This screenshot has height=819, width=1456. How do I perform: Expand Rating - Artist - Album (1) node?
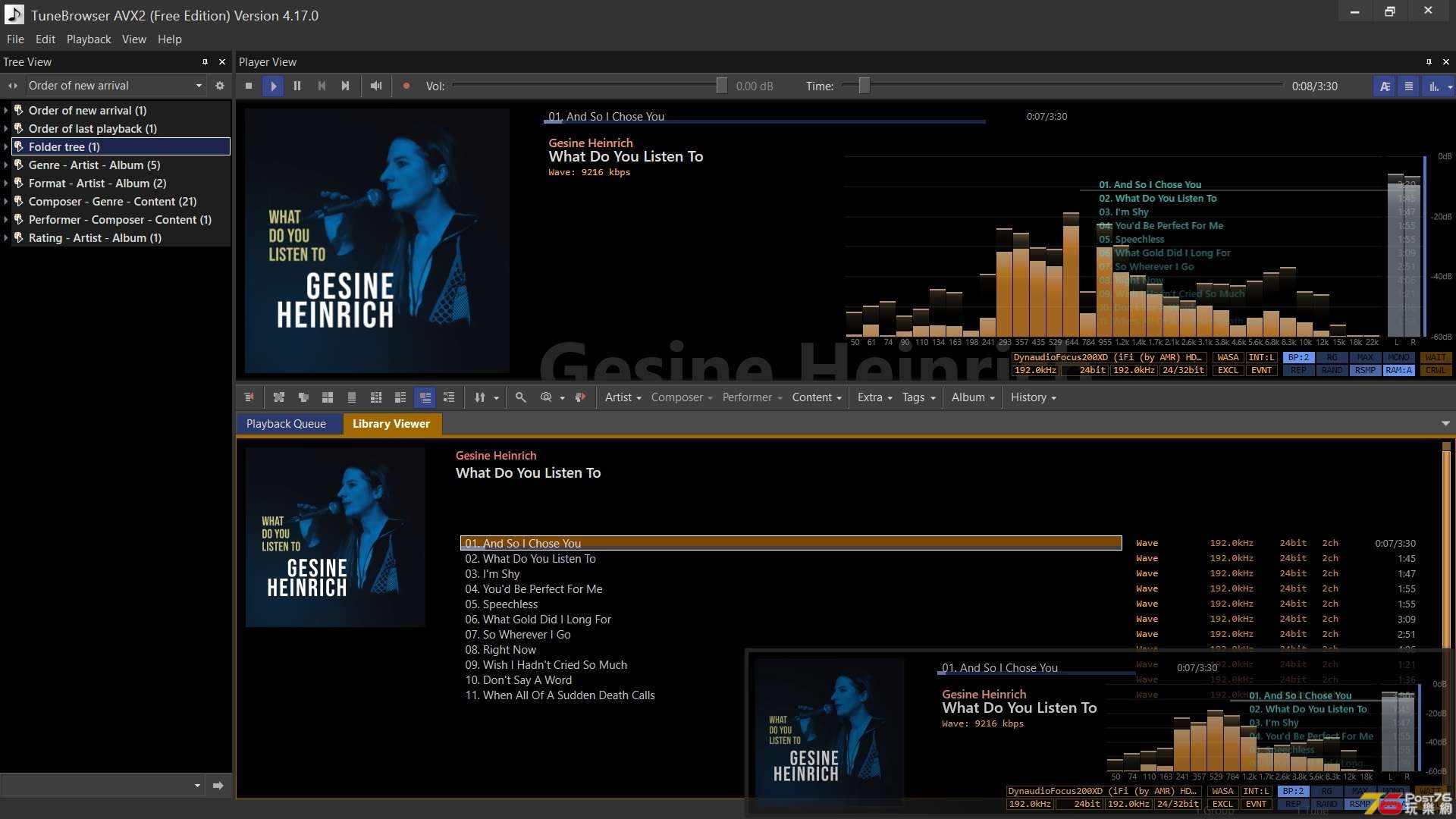click(x=6, y=238)
